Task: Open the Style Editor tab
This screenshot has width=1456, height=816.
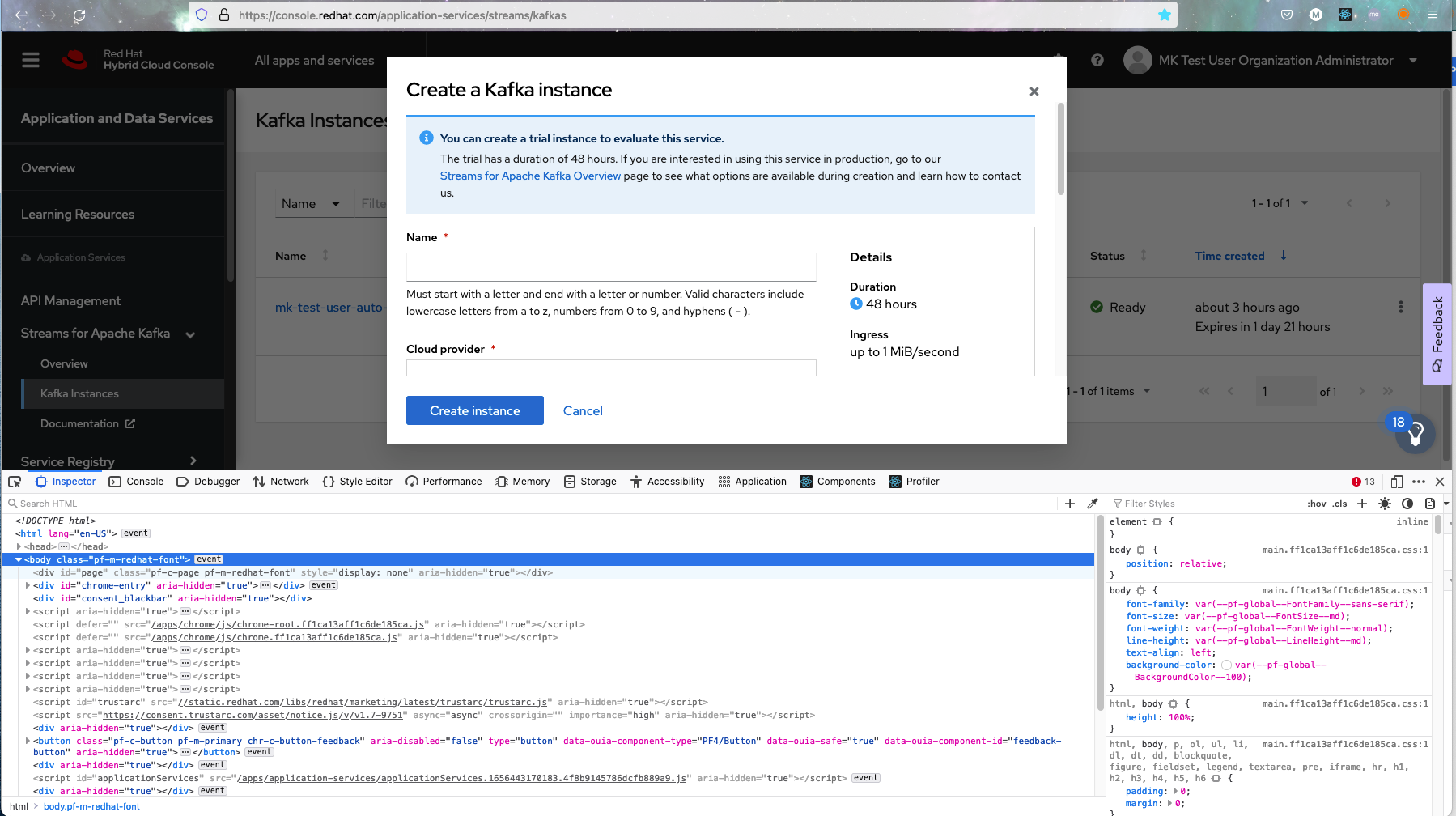Action: (x=358, y=482)
